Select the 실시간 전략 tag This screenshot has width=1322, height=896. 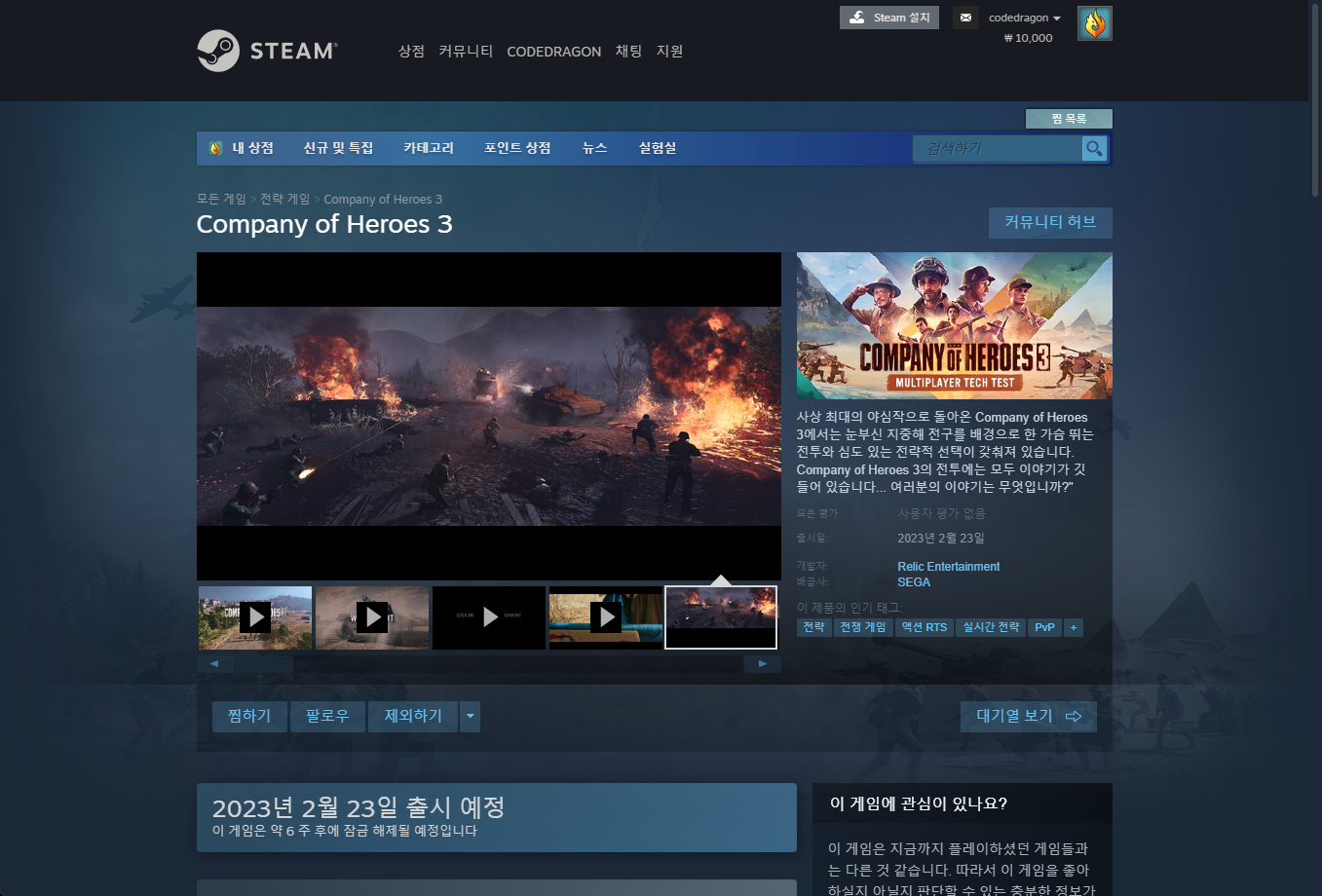[991, 627]
